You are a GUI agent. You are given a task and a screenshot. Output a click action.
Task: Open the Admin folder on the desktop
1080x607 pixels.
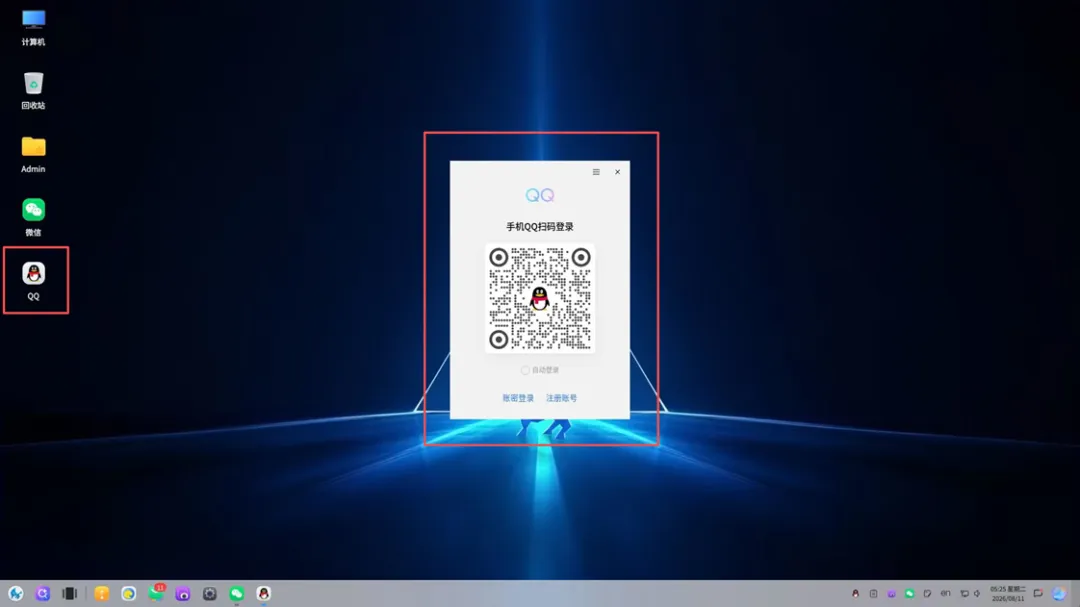pos(33,154)
